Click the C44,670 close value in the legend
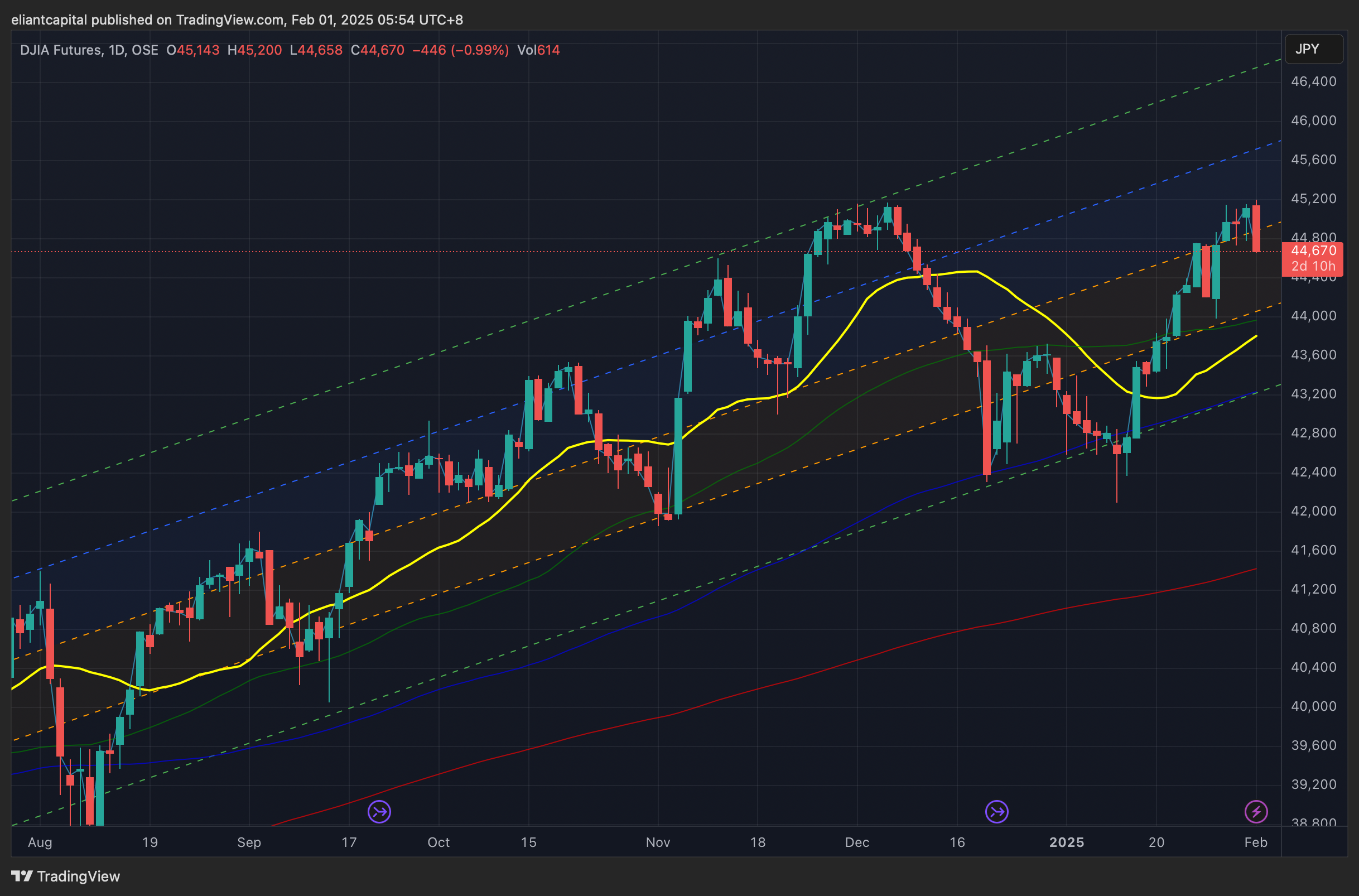 (377, 50)
